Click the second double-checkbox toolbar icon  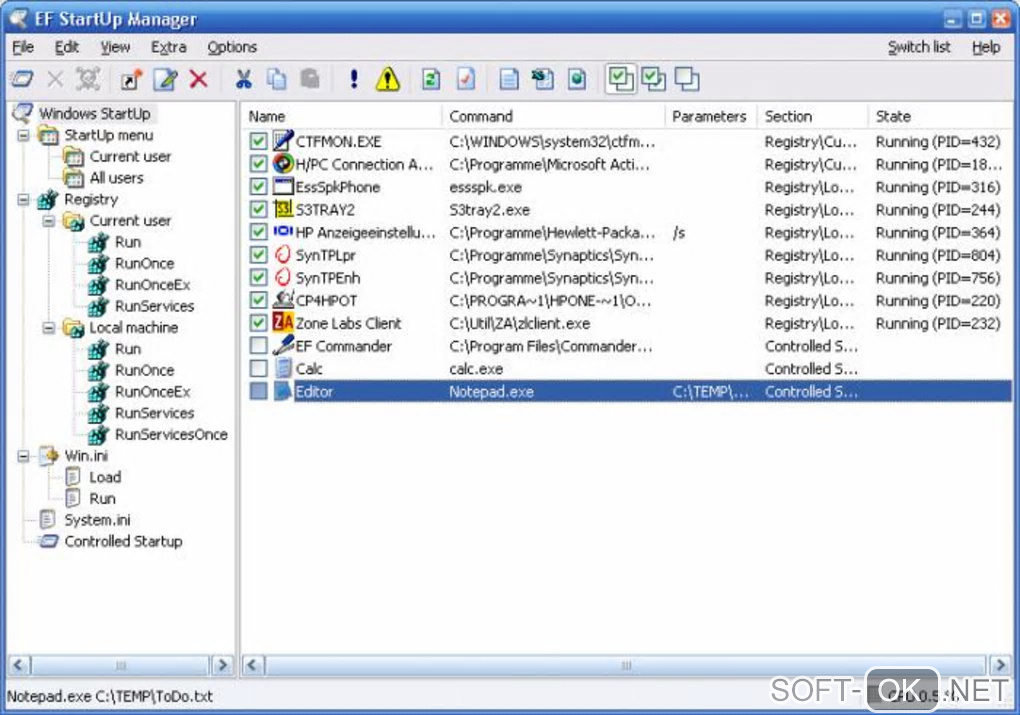pos(653,79)
